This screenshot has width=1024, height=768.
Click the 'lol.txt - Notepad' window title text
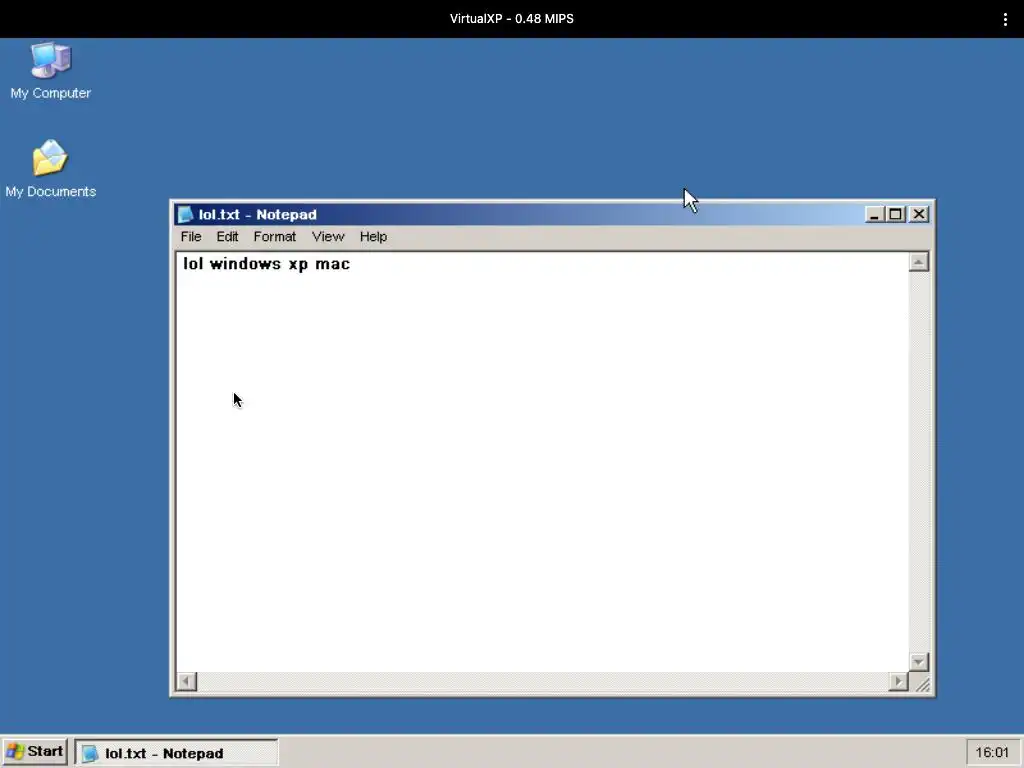pos(257,214)
